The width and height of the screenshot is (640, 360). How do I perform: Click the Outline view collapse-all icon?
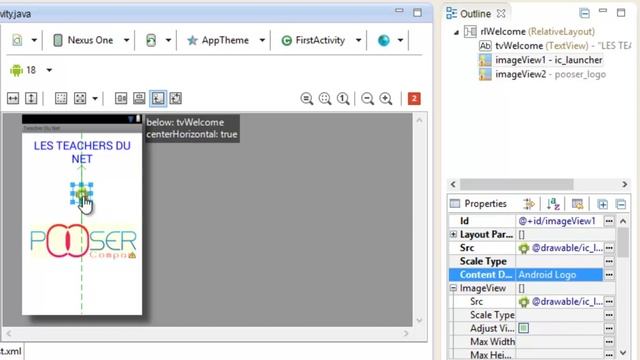(x=584, y=13)
